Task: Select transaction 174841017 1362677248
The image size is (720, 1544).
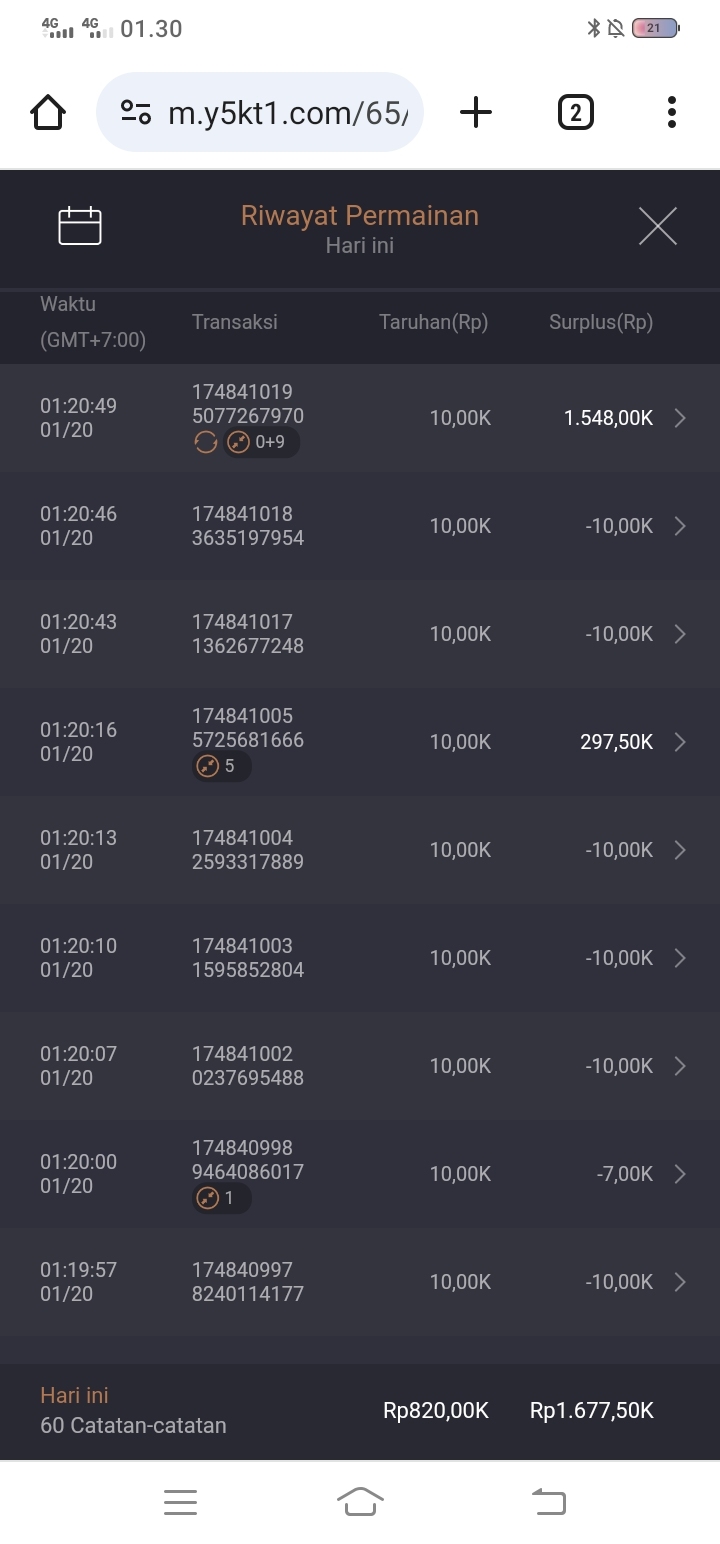Action: point(248,634)
